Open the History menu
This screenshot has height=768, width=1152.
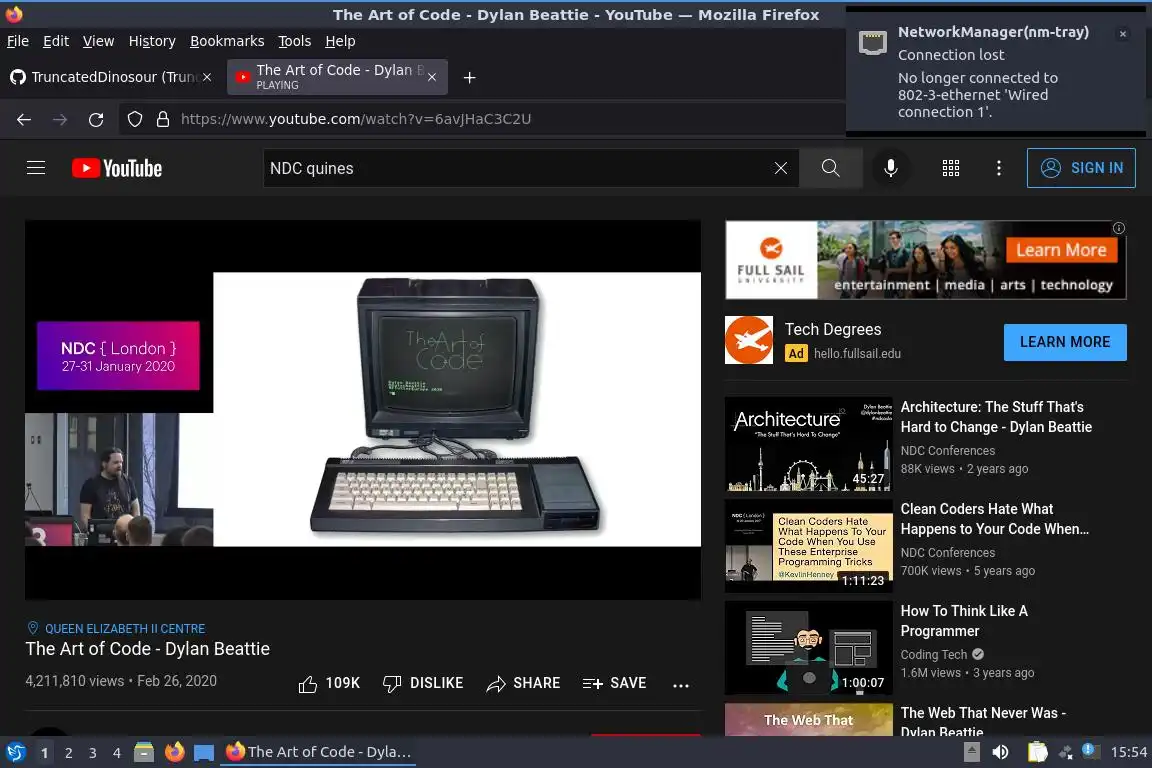coord(152,41)
